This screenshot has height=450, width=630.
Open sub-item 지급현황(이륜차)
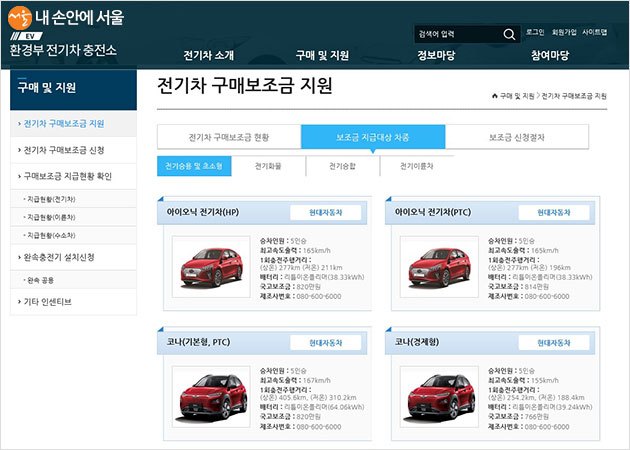click(x=73, y=217)
